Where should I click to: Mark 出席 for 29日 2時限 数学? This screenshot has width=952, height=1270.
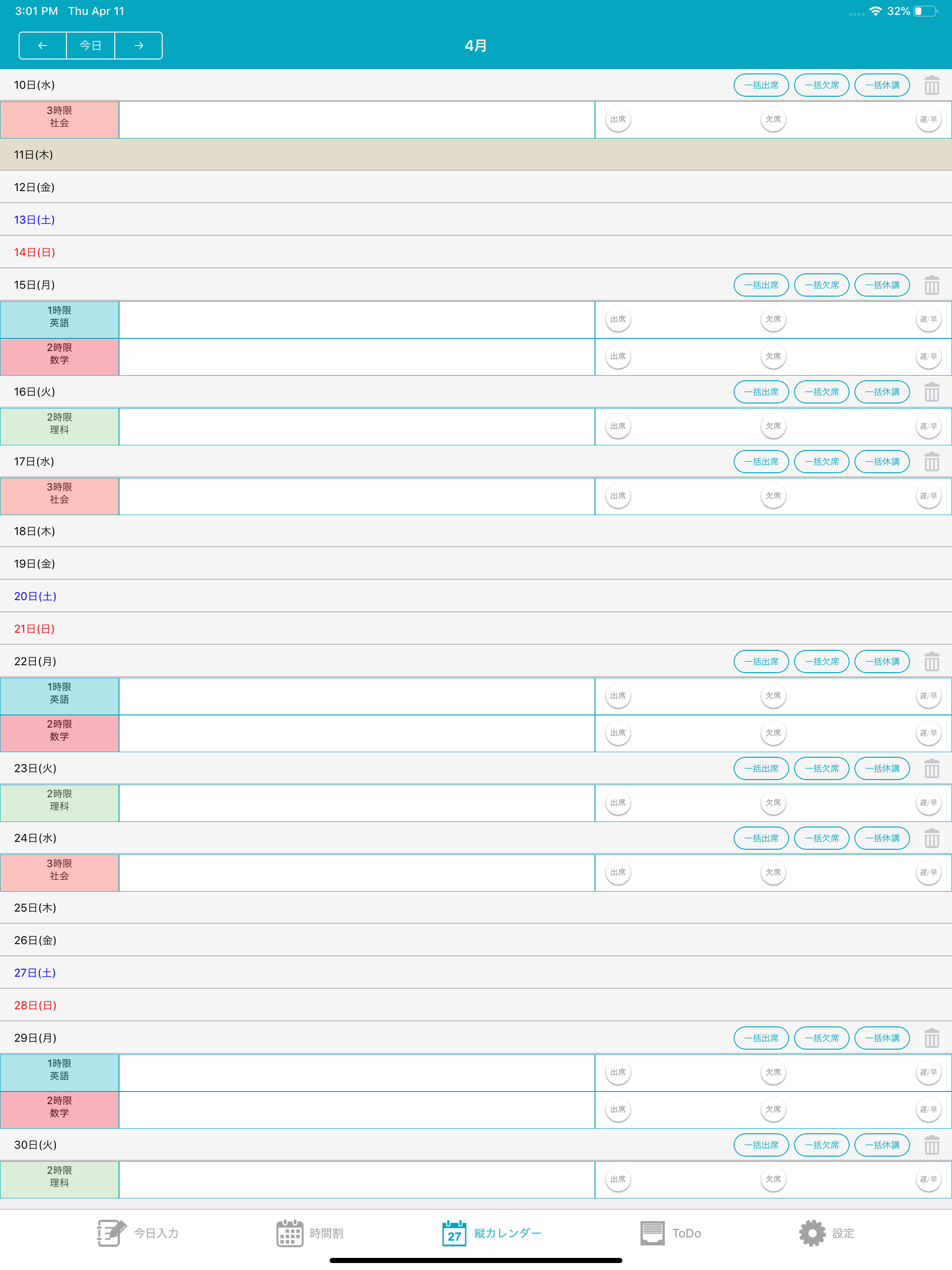pos(618,1110)
